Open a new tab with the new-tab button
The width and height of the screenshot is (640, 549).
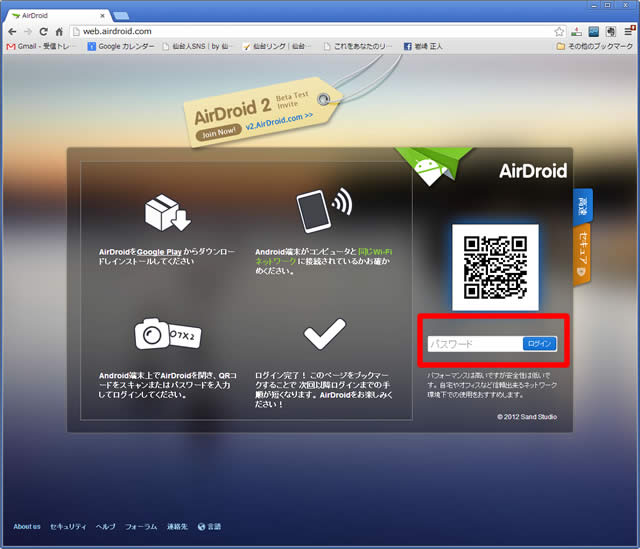pyautogui.click(x=121, y=16)
